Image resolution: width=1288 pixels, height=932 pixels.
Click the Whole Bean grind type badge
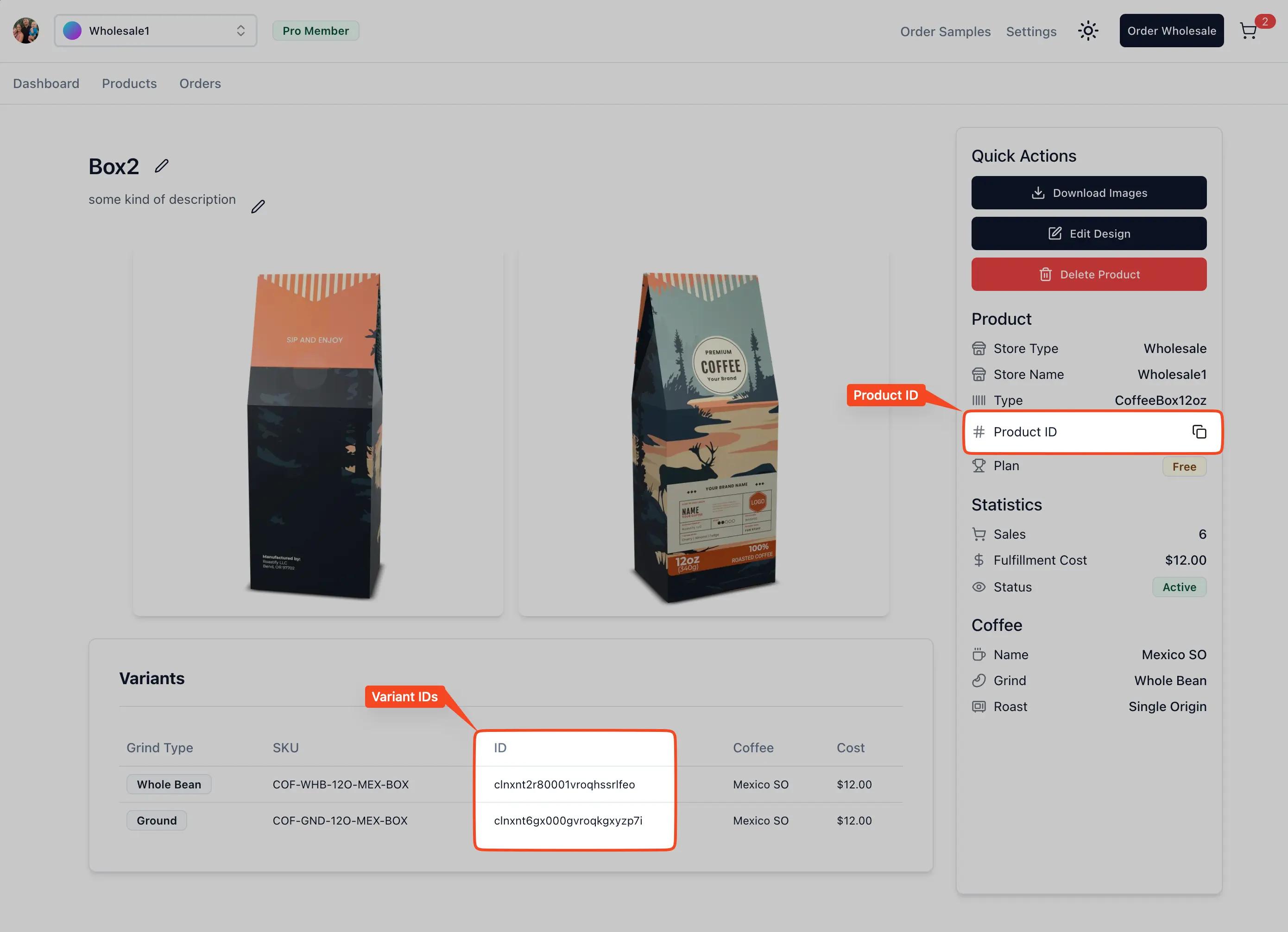click(x=168, y=784)
